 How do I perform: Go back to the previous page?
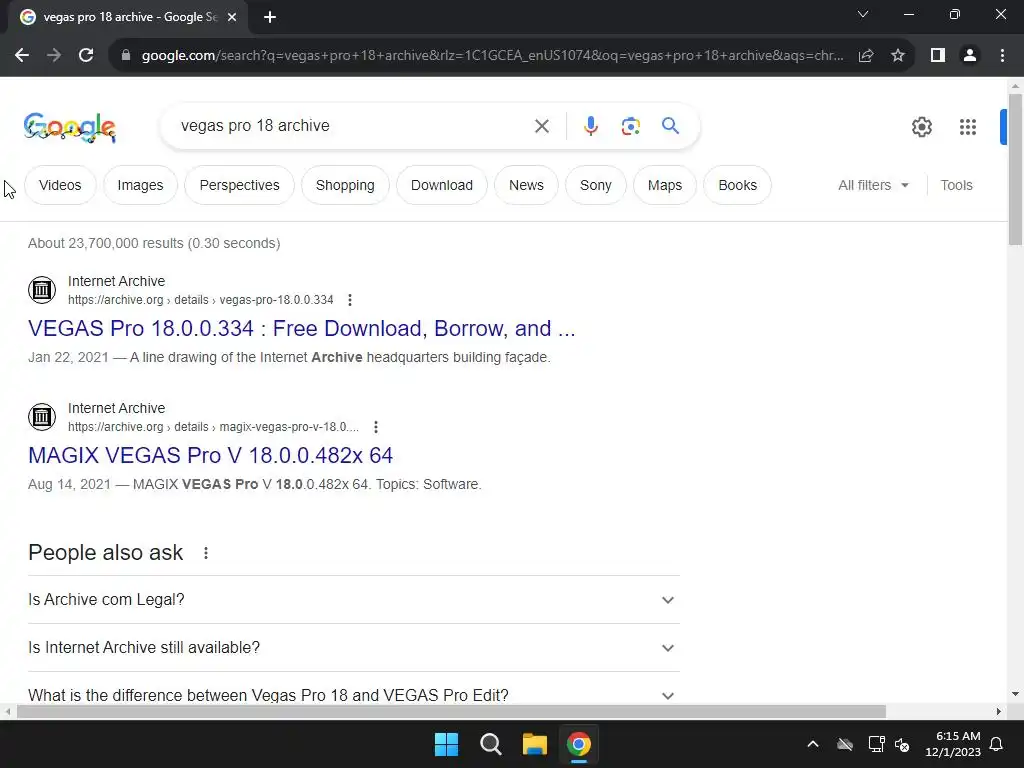tap(22, 56)
